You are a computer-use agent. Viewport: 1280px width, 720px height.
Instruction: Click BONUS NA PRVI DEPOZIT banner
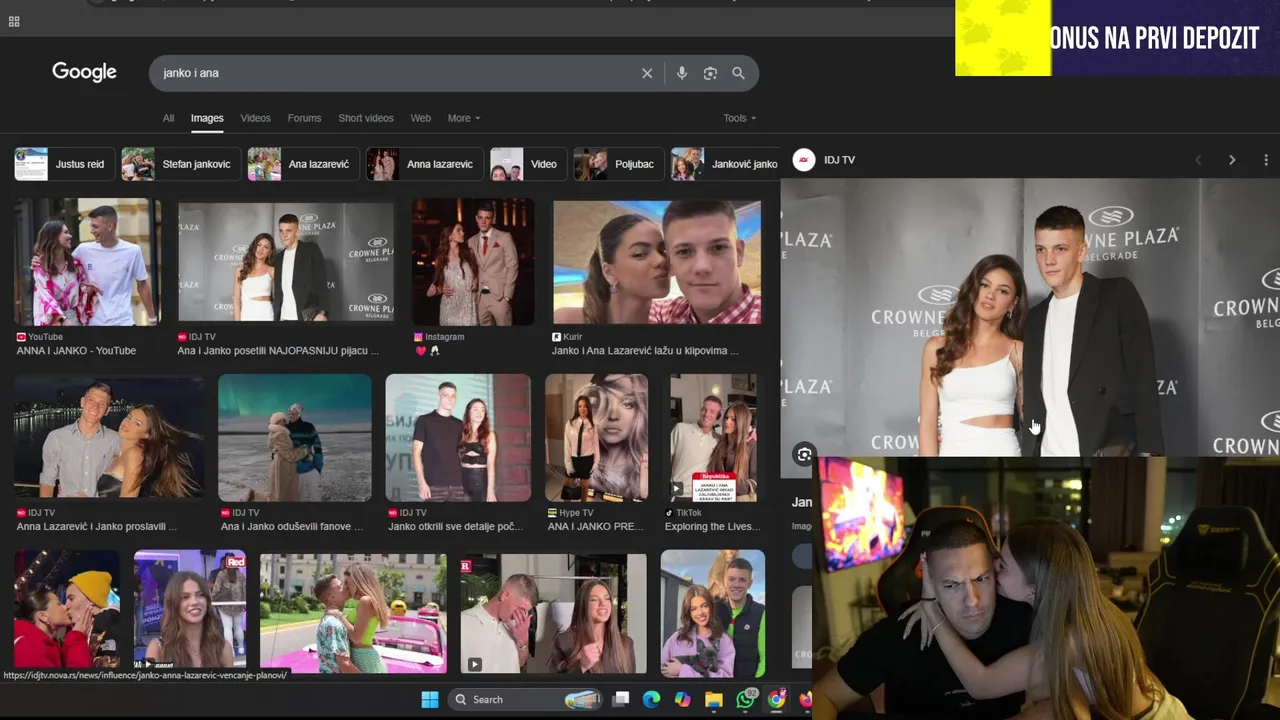(x=1117, y=38)
